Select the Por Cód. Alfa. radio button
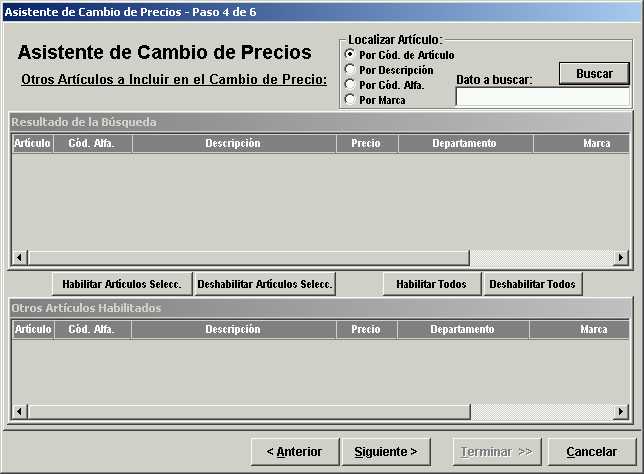This screenshot has width=644, height=474. point(350,85)
